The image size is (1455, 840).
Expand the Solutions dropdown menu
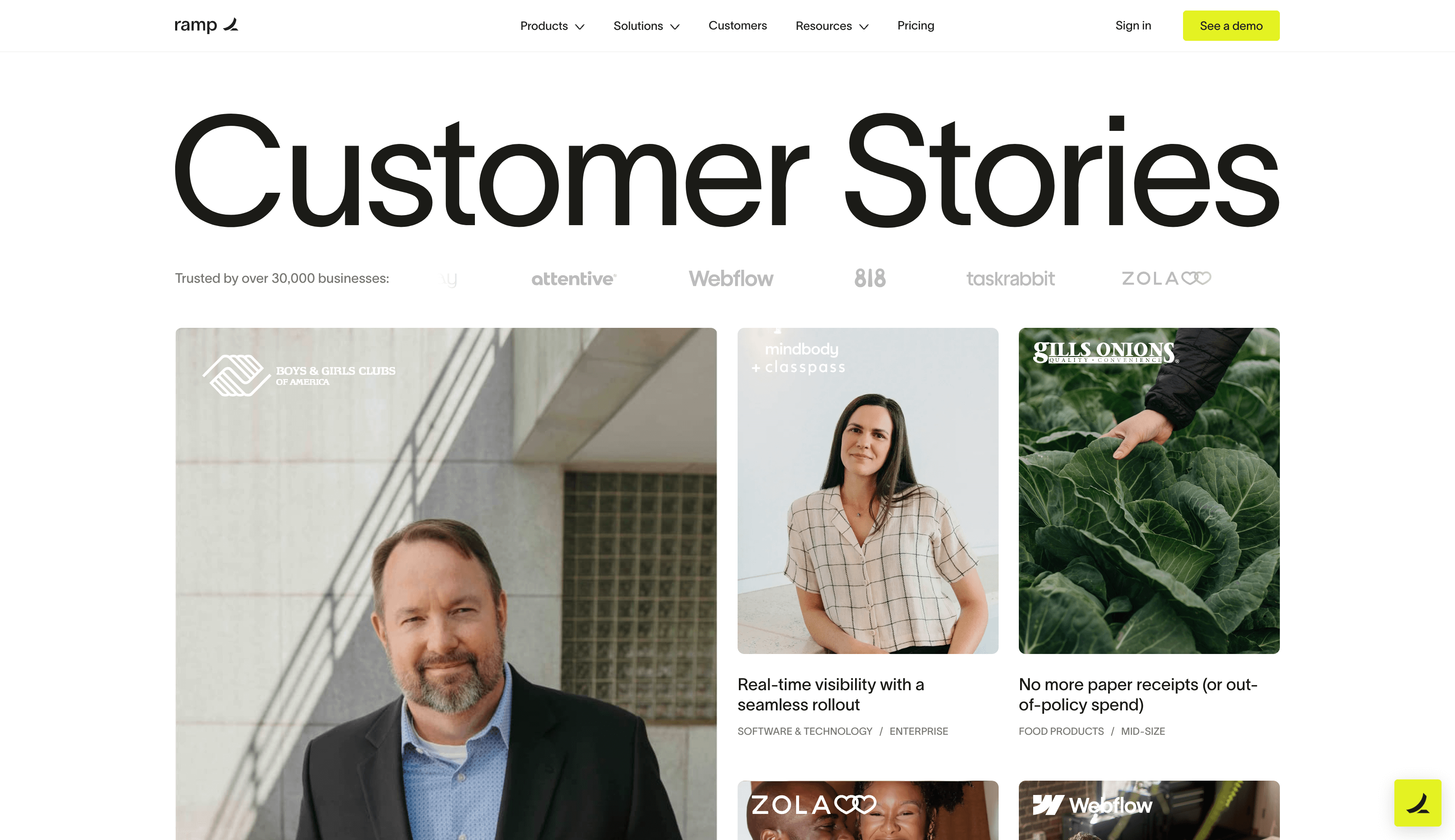646,26
